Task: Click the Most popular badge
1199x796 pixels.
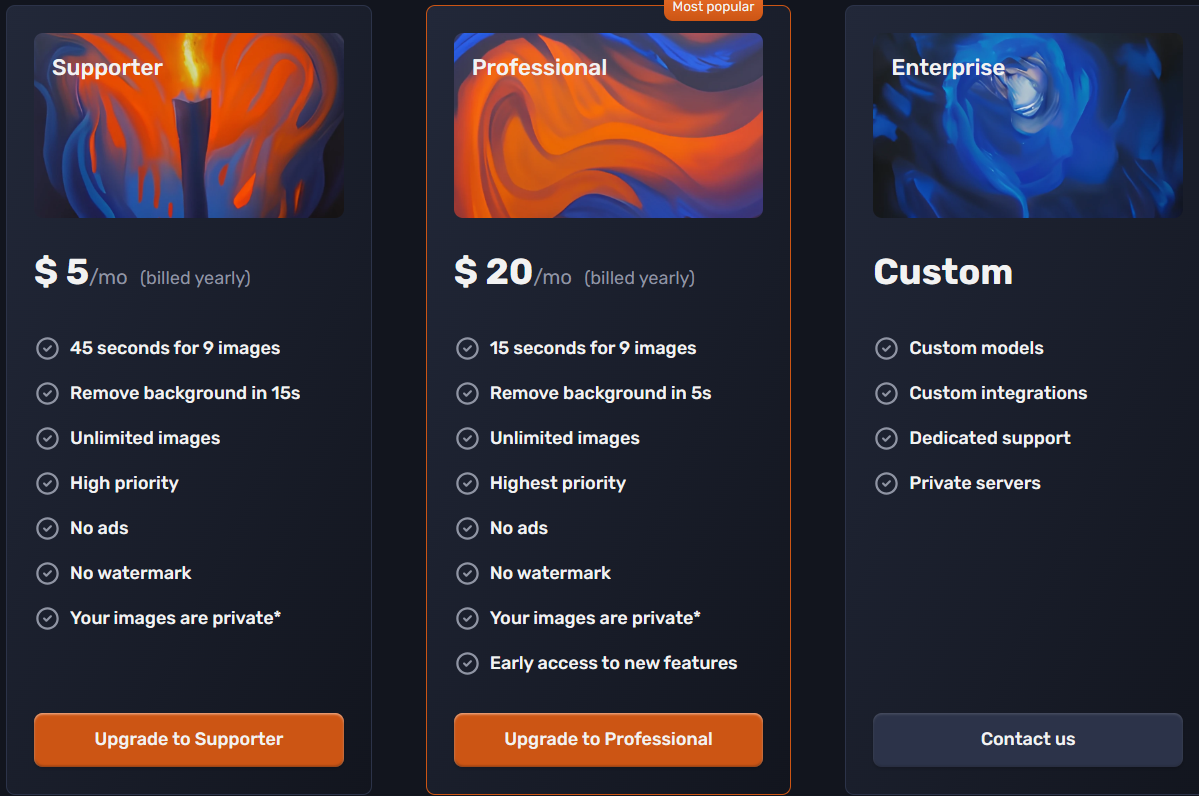Action: (x=713, y=8)
